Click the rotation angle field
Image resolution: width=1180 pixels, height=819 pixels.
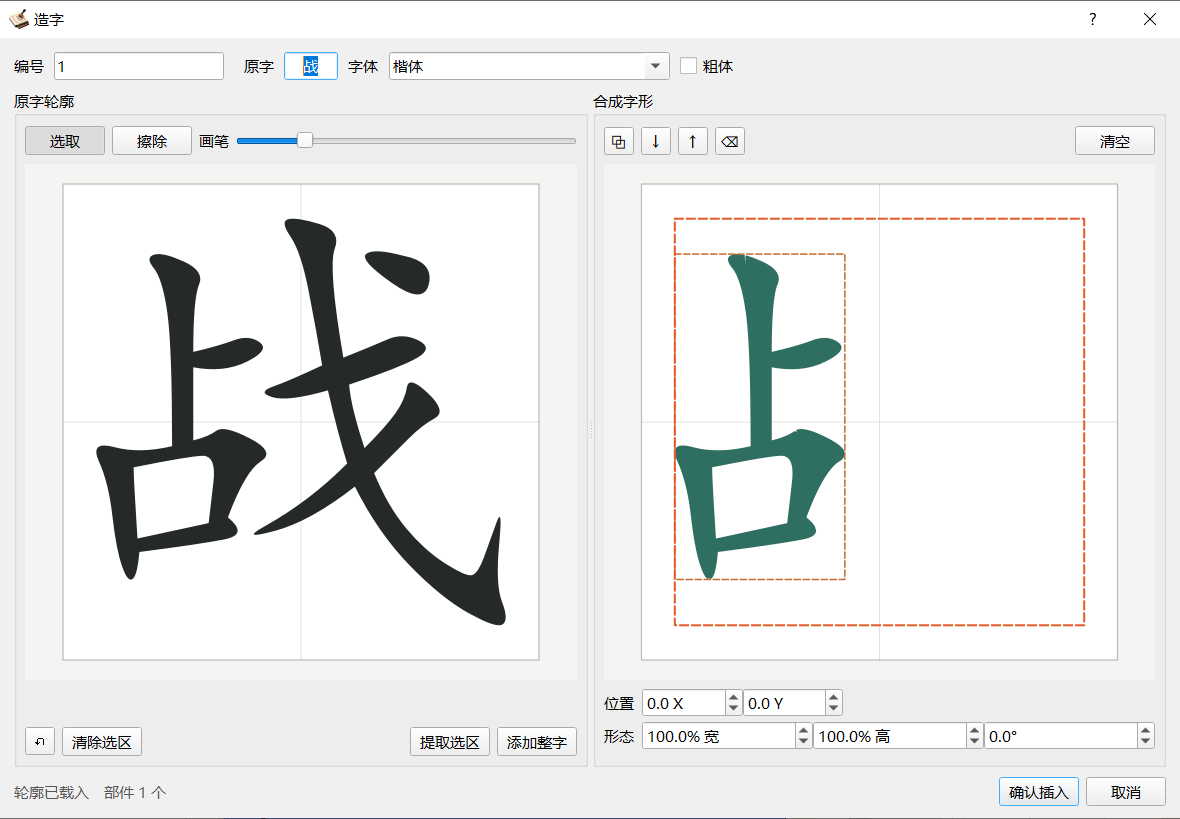1061,736
